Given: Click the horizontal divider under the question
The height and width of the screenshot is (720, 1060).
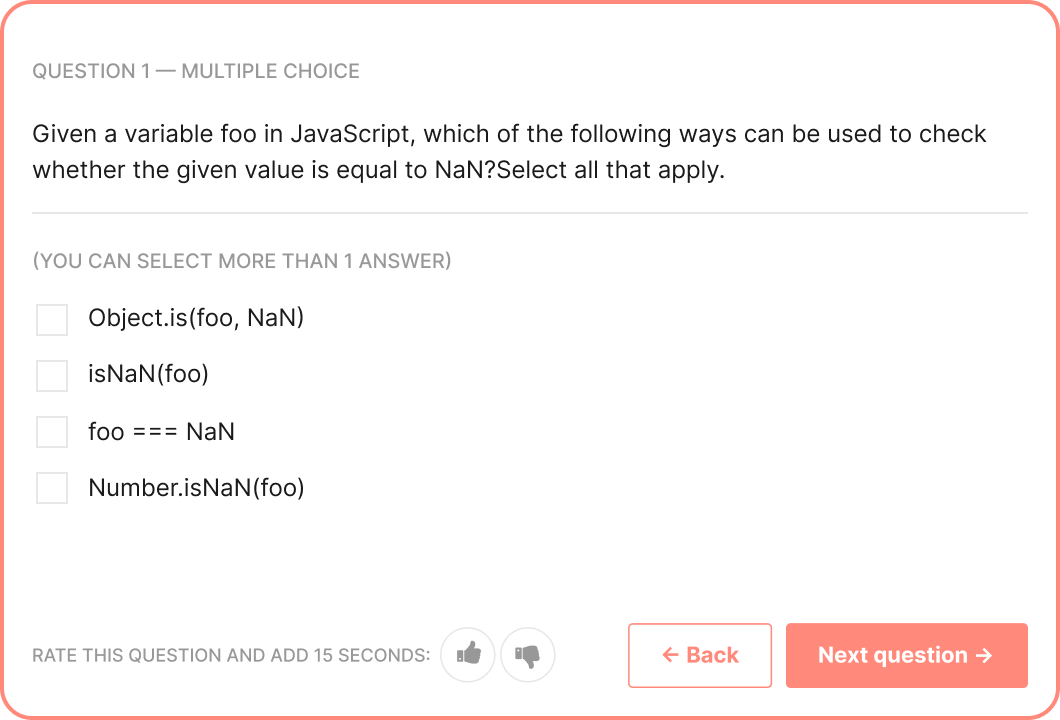Looking at the screenshot, I should coord(530,213).
